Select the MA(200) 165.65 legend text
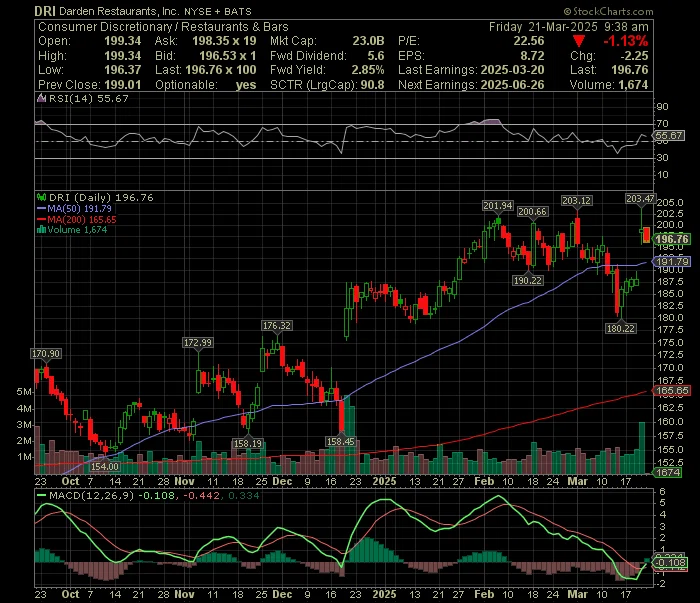Viewport: 700px width, 603px height. coord(82,219)
